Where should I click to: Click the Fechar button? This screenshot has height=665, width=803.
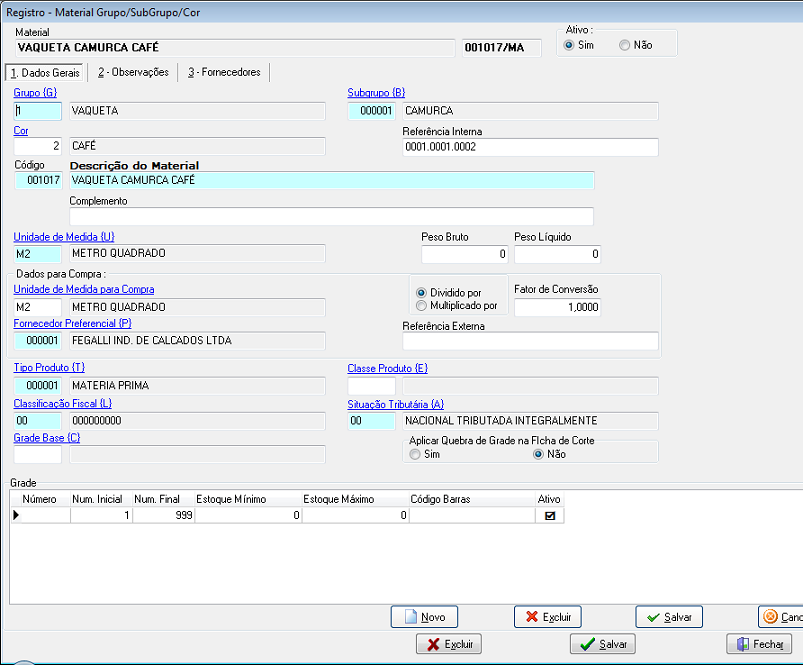[759, 644]
